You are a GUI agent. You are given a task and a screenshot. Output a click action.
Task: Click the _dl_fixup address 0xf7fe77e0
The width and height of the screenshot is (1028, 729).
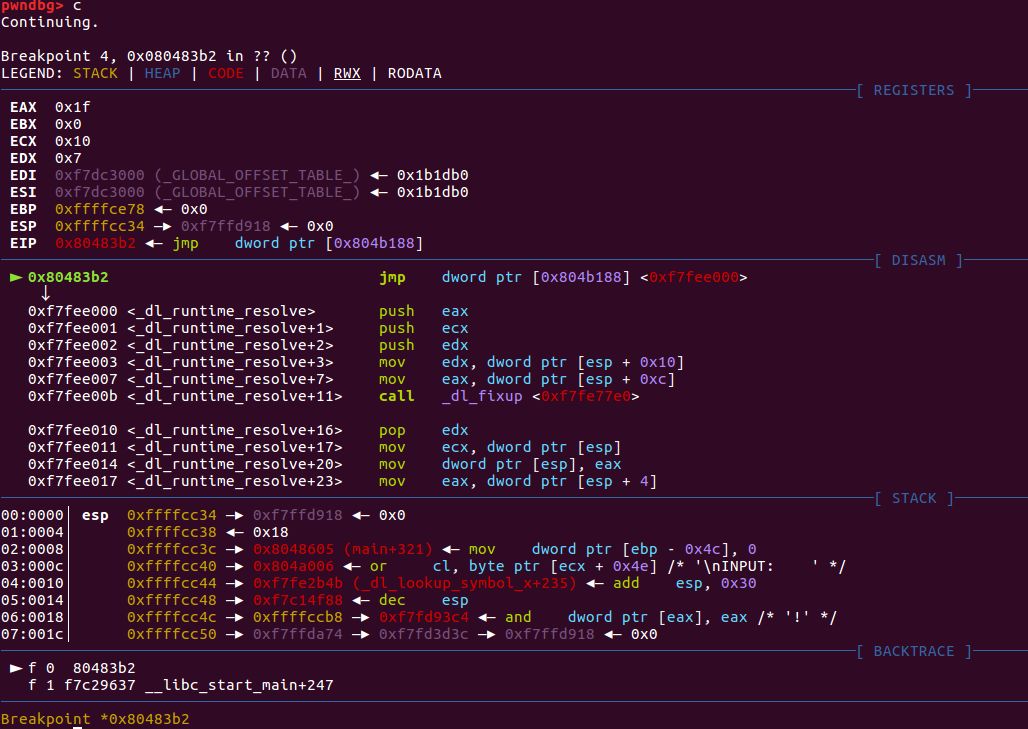(585, 397)
